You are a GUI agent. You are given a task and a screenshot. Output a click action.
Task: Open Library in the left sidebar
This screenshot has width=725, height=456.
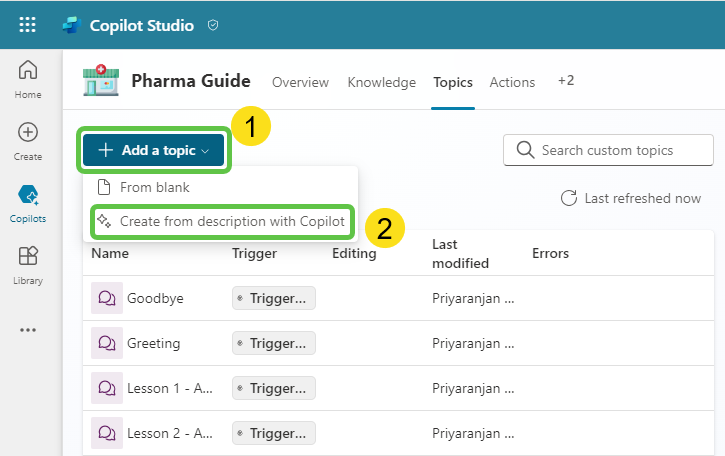point(28,265)
